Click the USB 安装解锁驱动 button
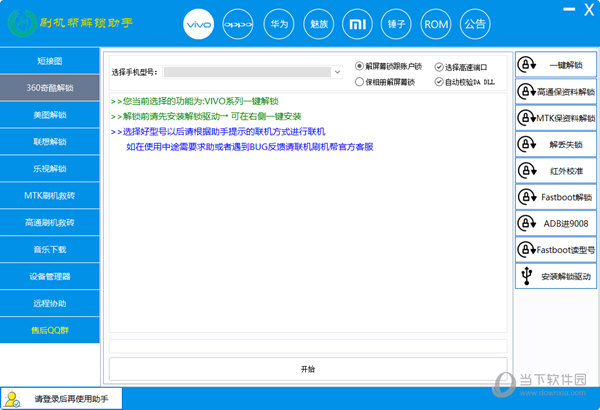This screenshot has height=410, width=600. (x=555, y=275)
